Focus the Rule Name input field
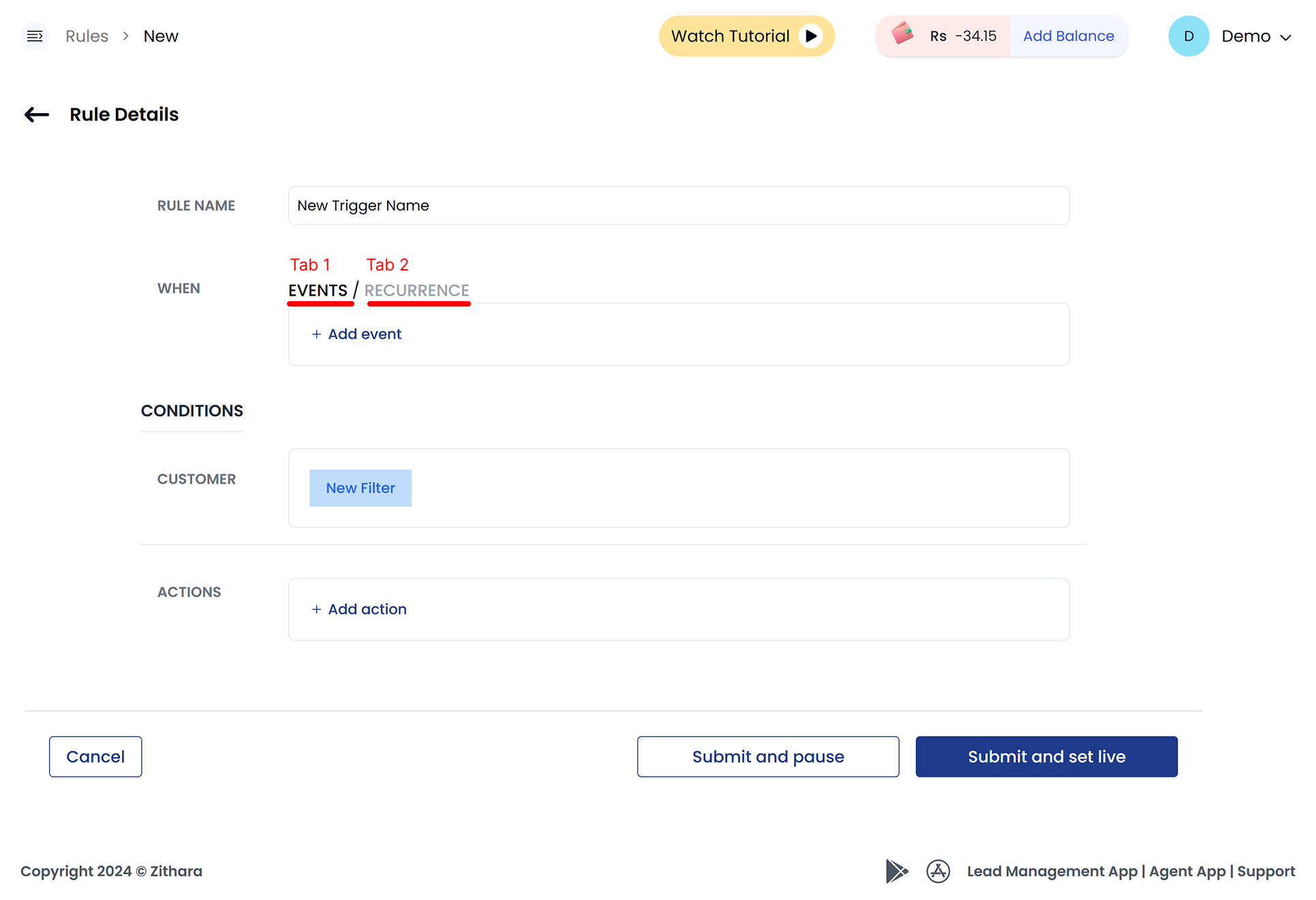Viewport: 1316px width, 900px height. click(x=679, y=206)
